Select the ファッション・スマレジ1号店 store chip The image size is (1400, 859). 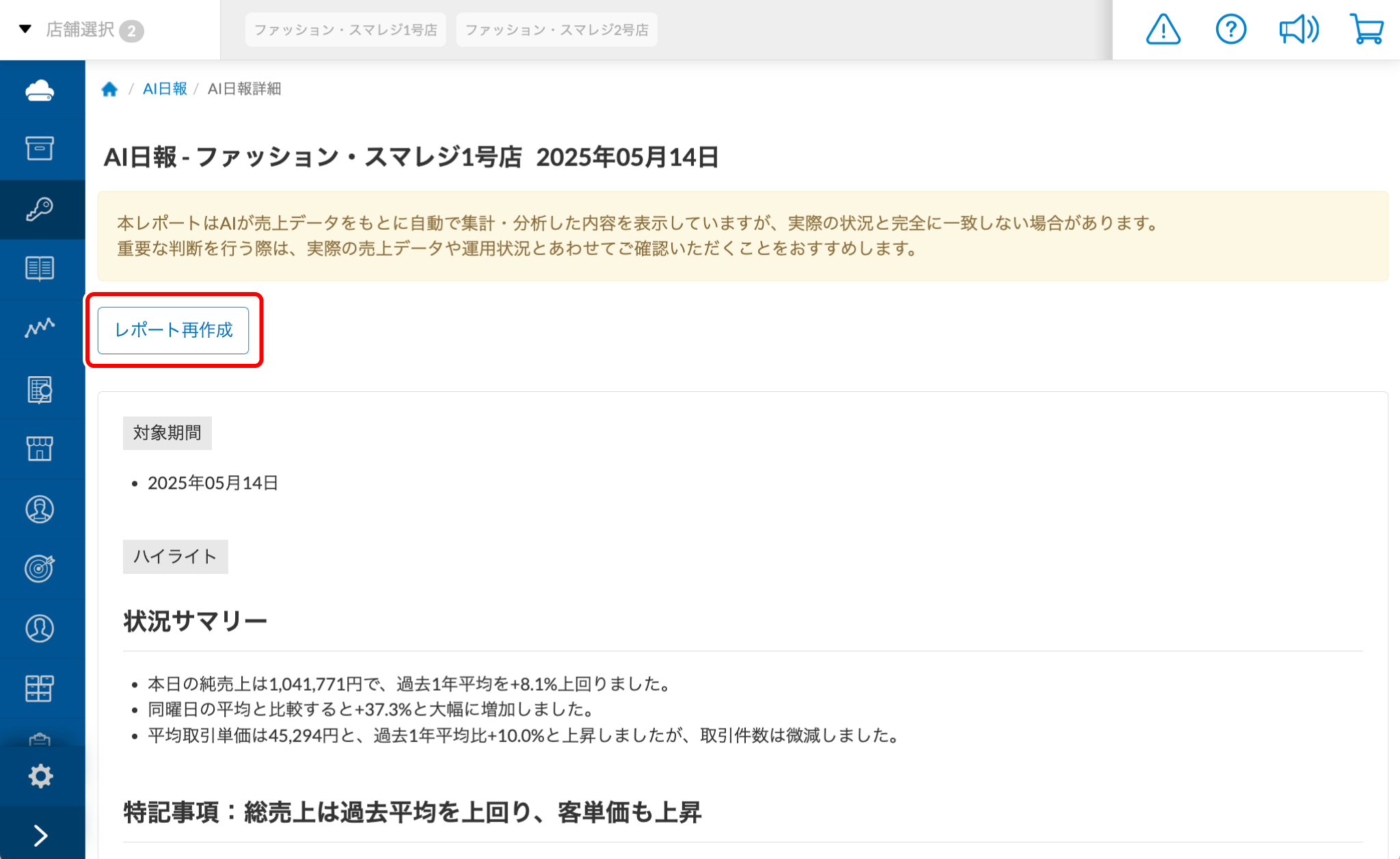(x=345, y=30)
